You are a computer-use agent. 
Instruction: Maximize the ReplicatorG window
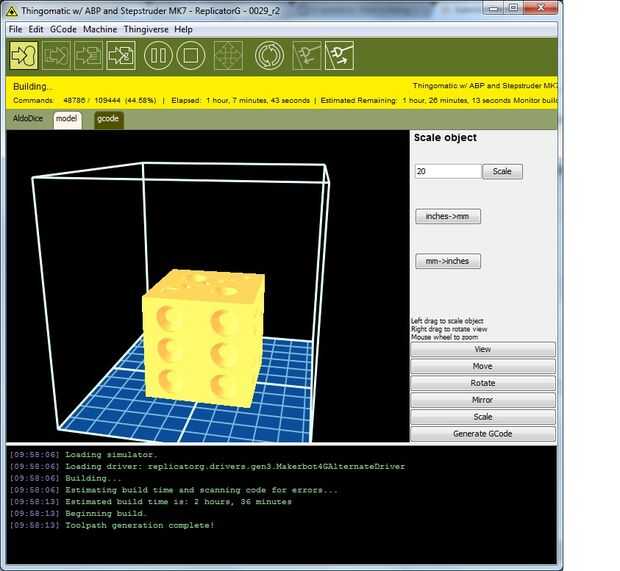513,9
